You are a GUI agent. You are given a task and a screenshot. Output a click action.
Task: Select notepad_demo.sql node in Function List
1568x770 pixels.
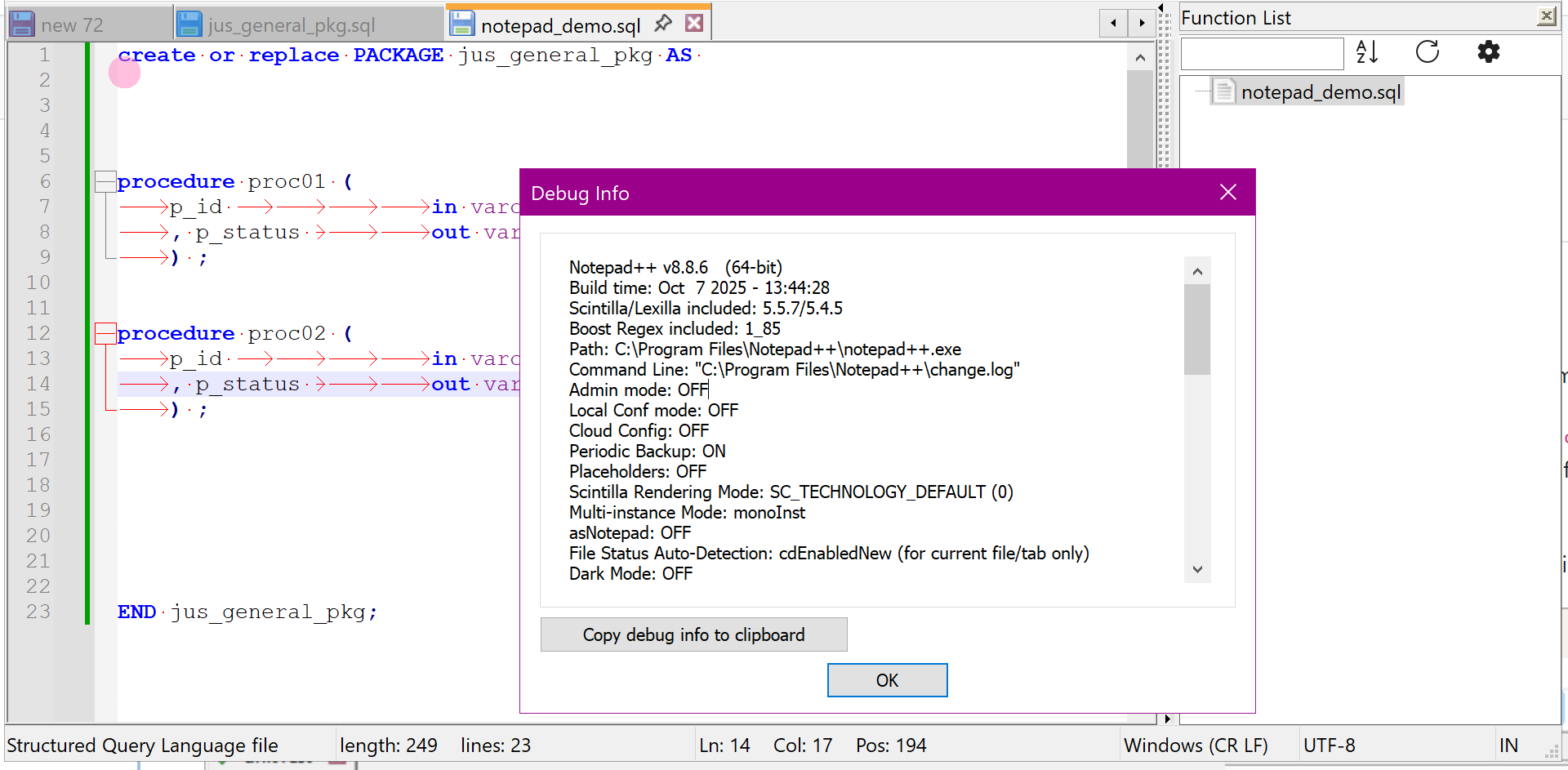(x=1320, y=92)
